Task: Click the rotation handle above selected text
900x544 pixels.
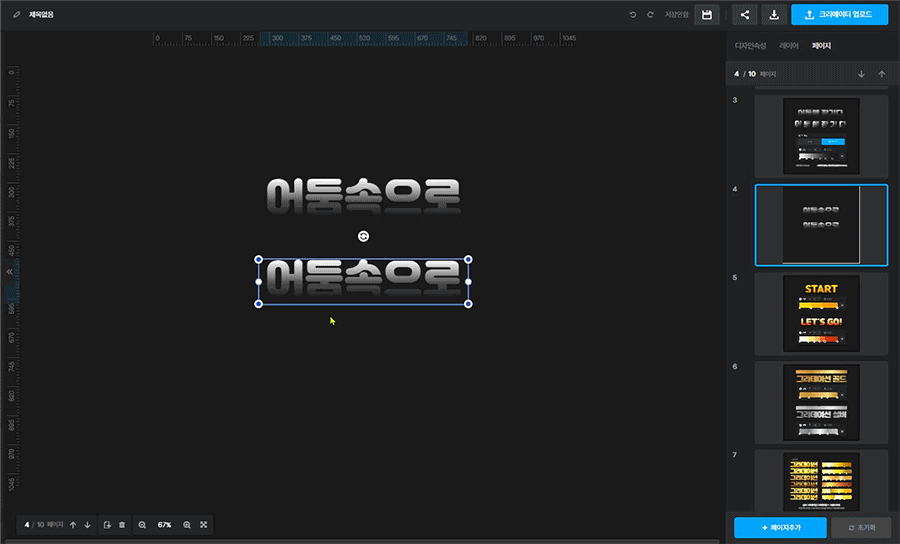Action: pos(363,236)
